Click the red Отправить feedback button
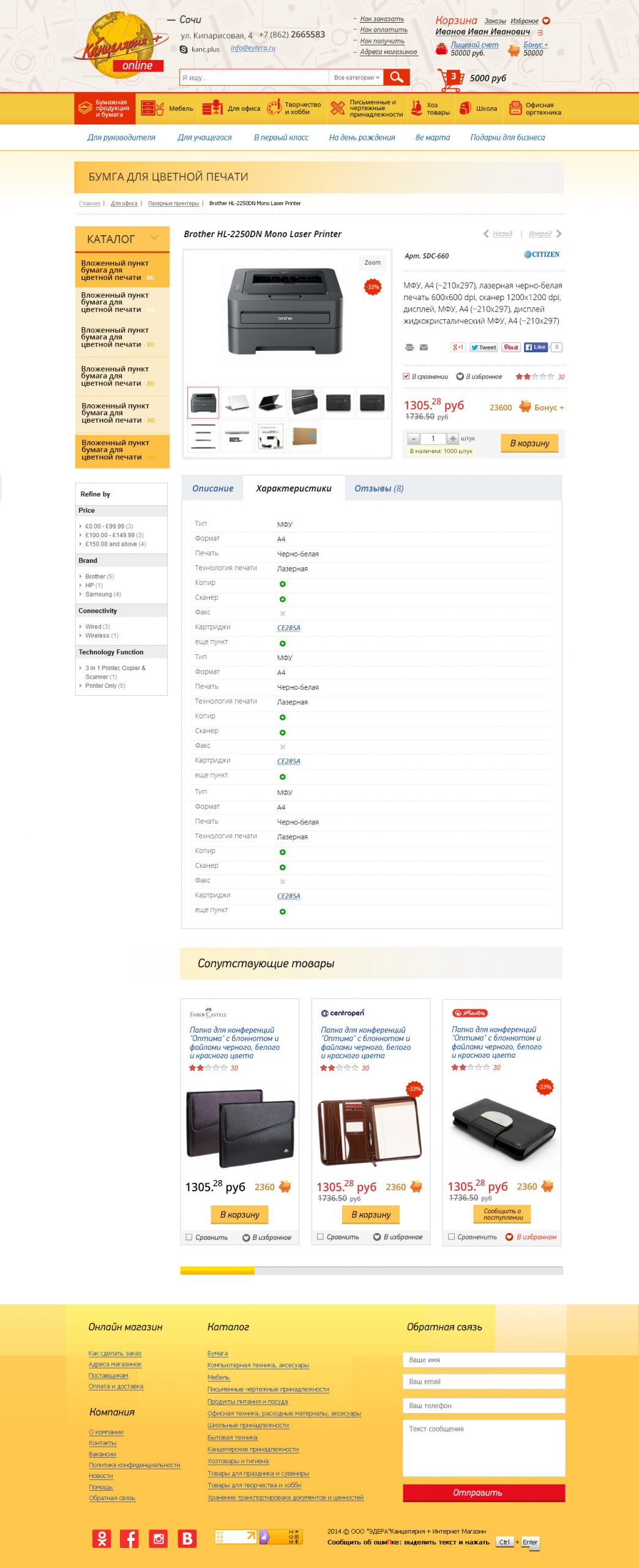 (484, 1493)
